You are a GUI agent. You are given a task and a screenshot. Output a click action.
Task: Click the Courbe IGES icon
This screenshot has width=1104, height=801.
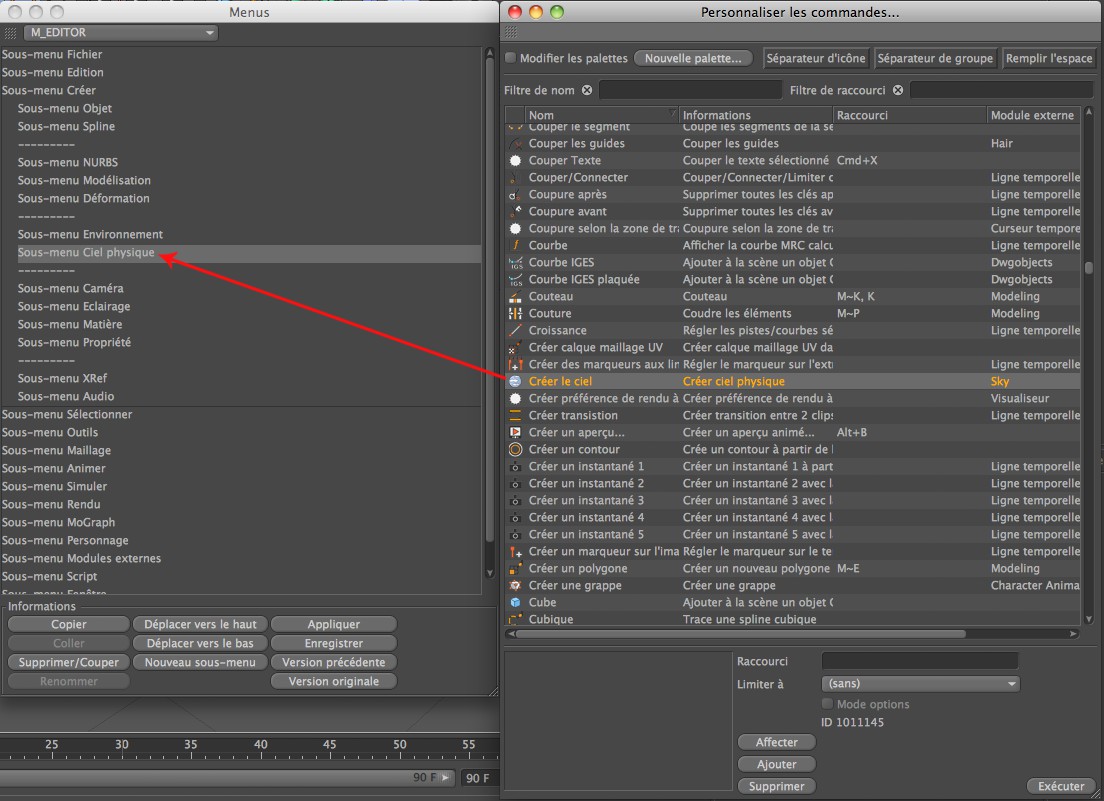click(515, 262)
